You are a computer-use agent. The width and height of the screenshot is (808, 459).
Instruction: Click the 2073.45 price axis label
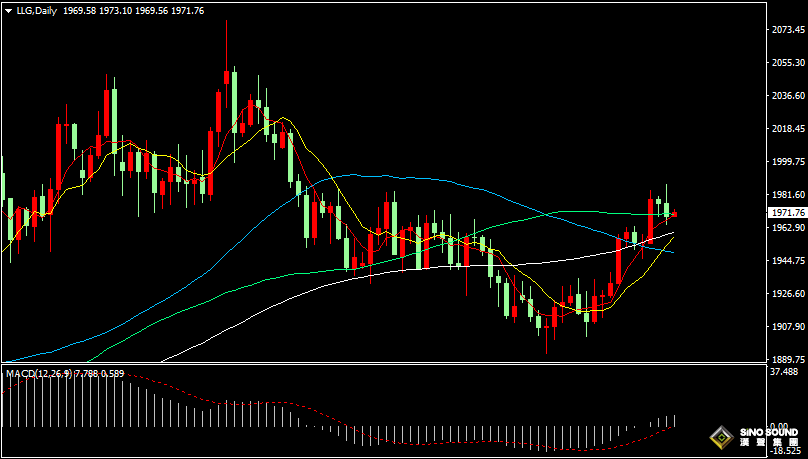788,31
